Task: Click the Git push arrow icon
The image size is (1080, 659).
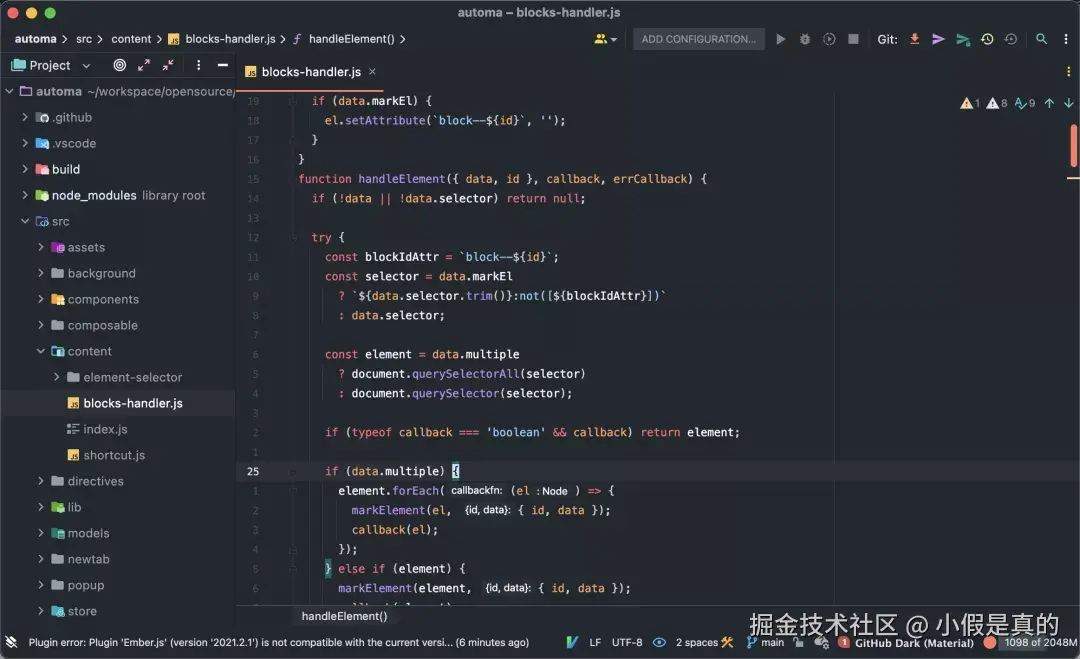Action: [963, 39]
